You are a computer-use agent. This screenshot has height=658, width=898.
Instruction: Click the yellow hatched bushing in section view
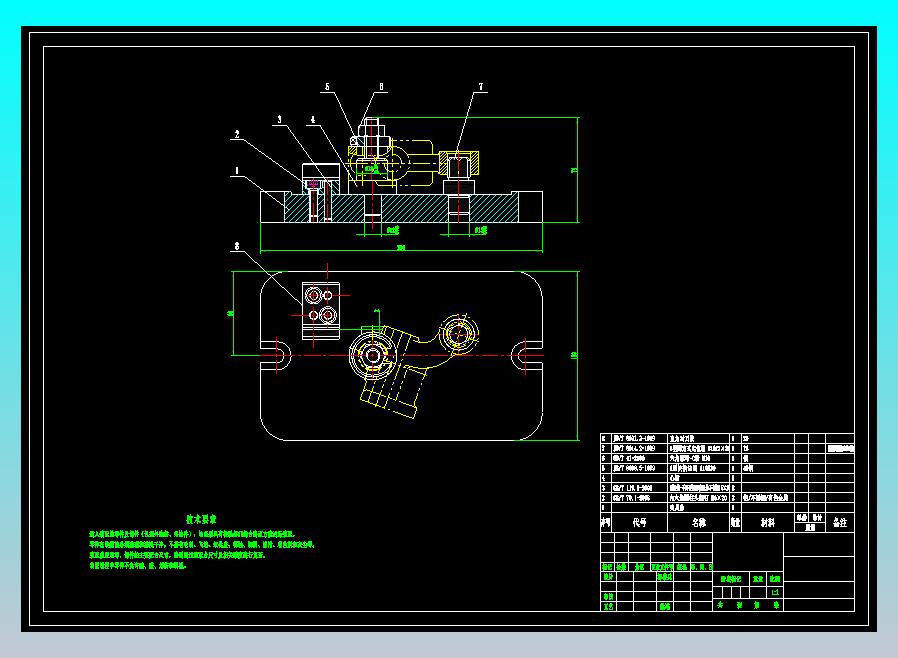459,163
